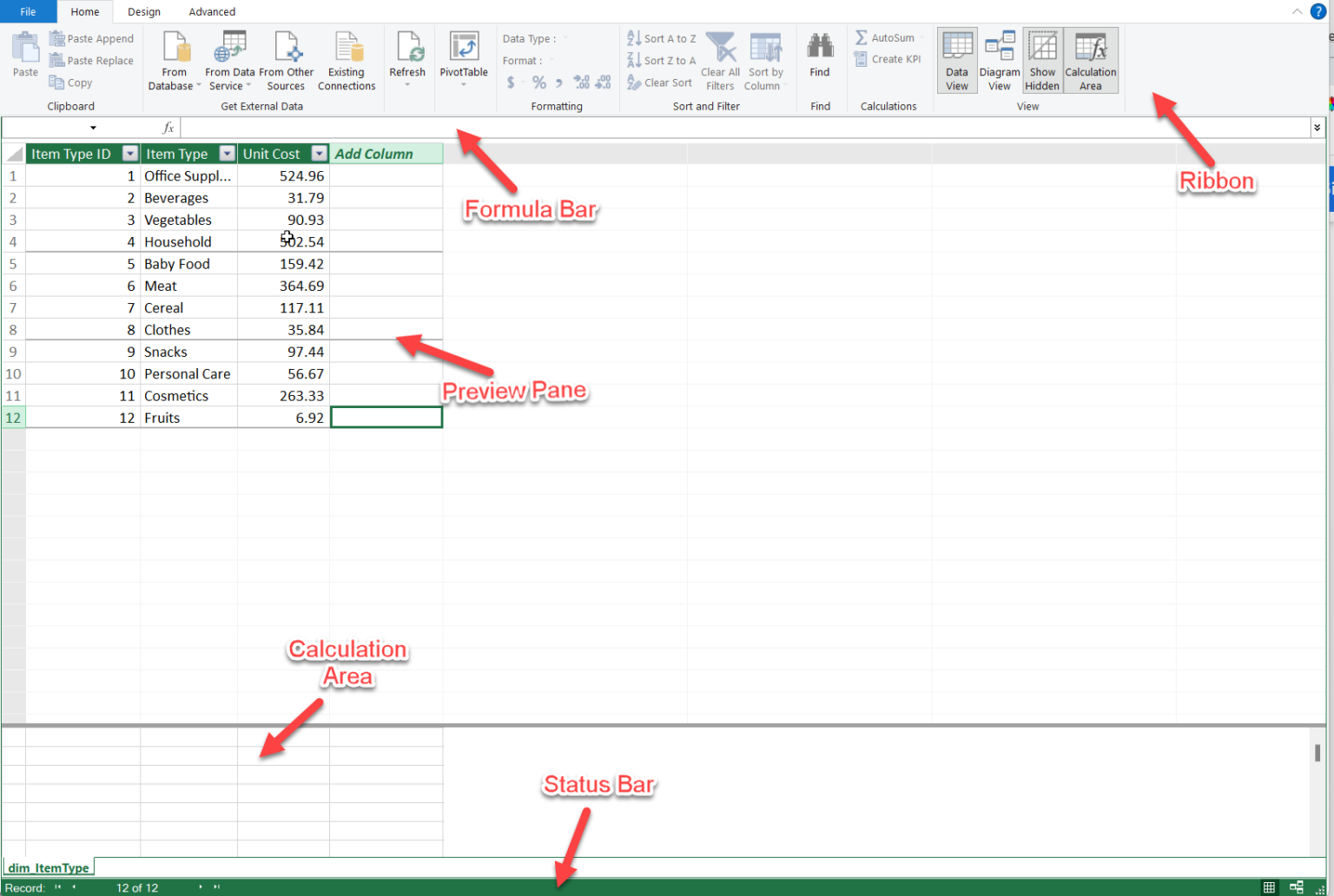Image resolution: width=1334 pixels, height=896 pixels.
Task: Toggle the Calculation Area visibility
Action: pos(1091,59)
